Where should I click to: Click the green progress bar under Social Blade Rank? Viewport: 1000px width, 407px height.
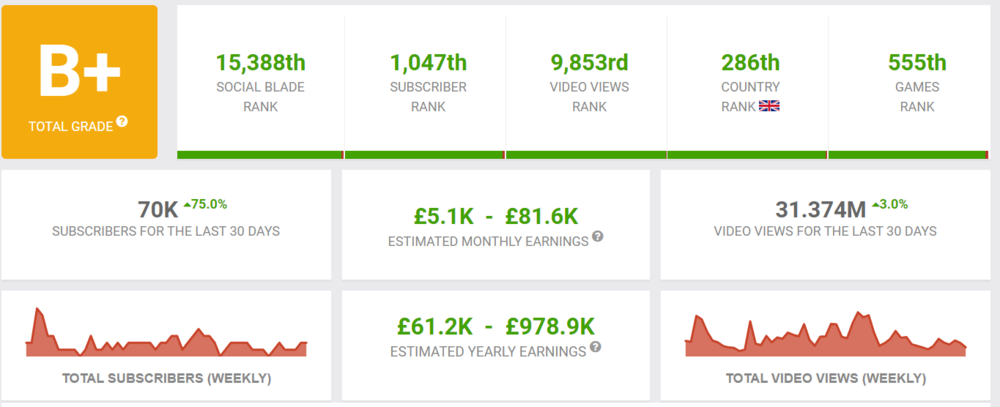260,155
